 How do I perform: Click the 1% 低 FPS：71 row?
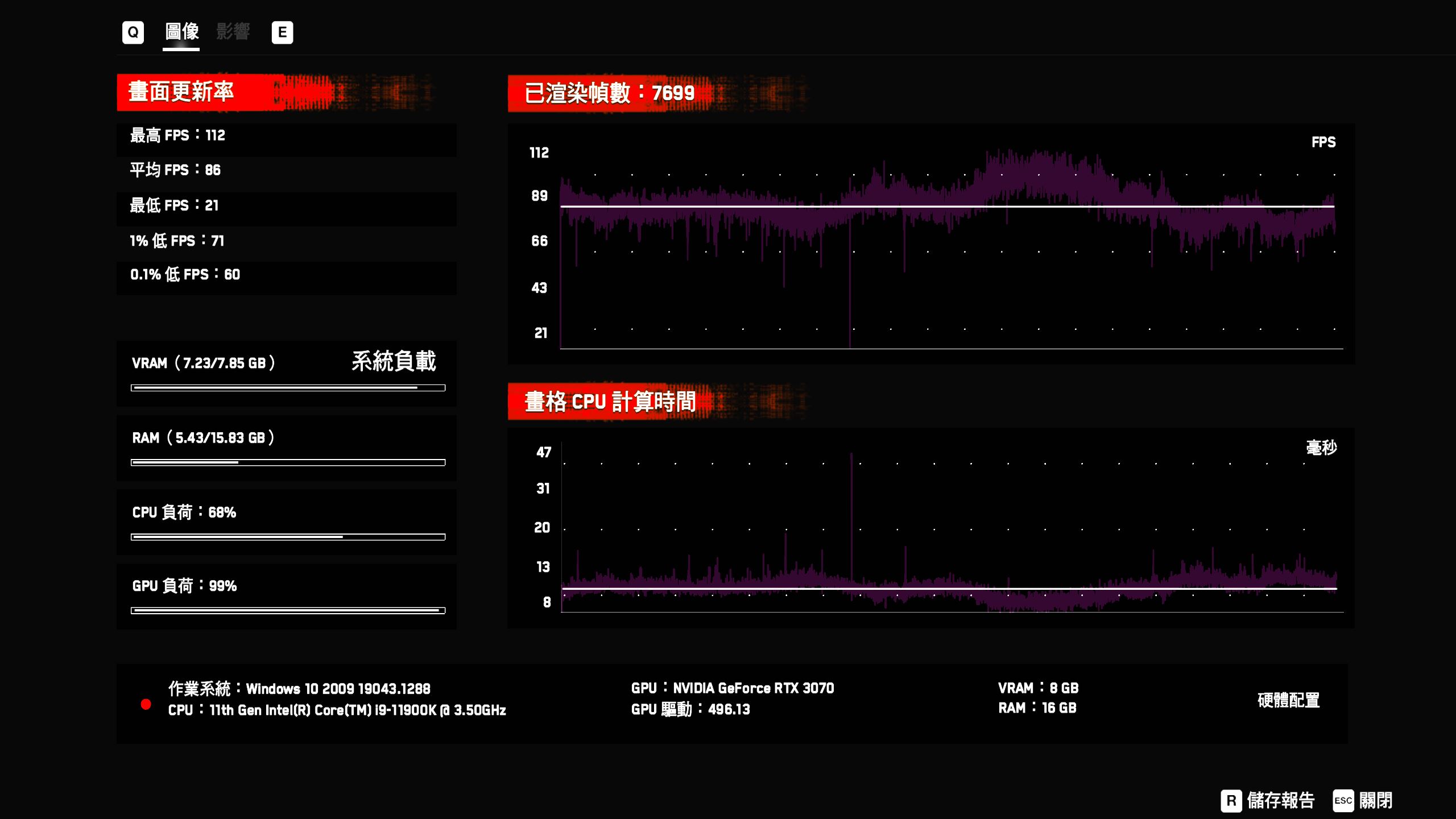coord(286,244)
